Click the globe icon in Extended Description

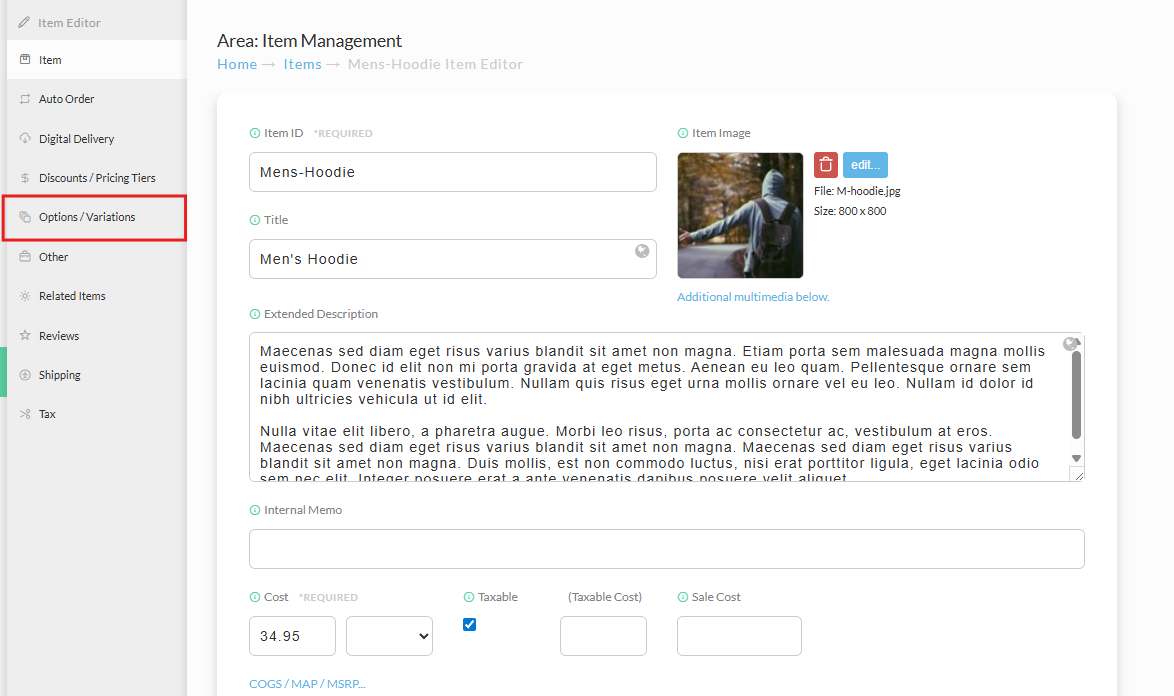pyautogui.click(x=1070, y=344)
